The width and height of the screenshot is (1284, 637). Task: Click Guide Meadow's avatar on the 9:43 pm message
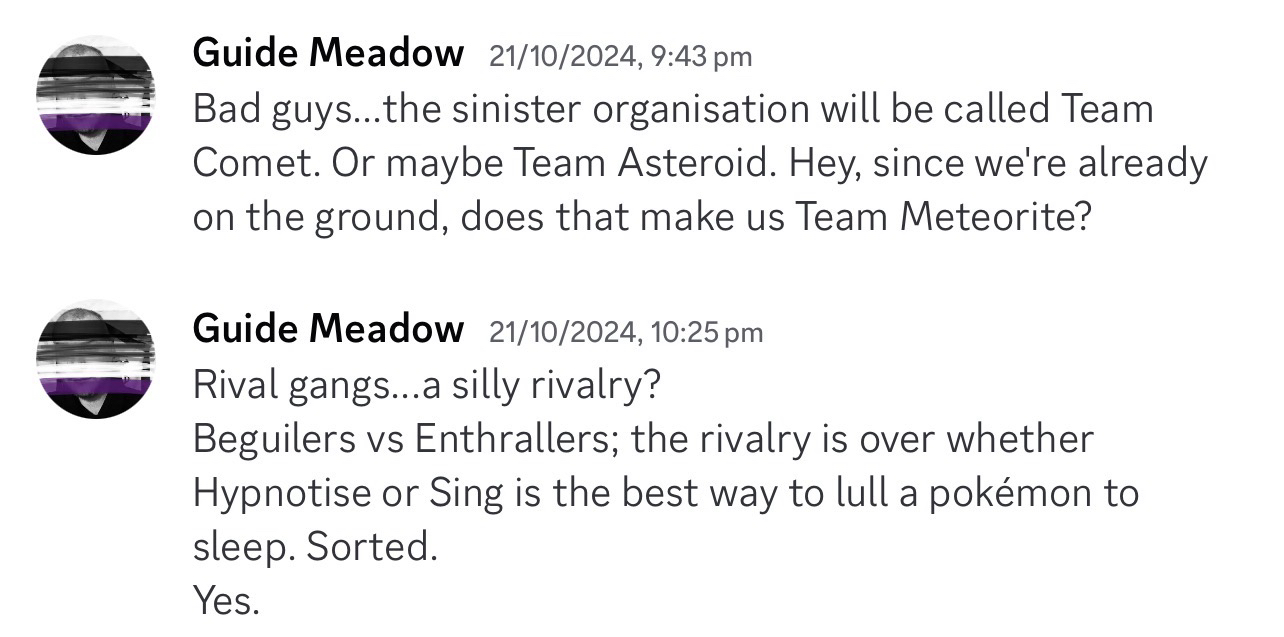(x=96, y=96)
